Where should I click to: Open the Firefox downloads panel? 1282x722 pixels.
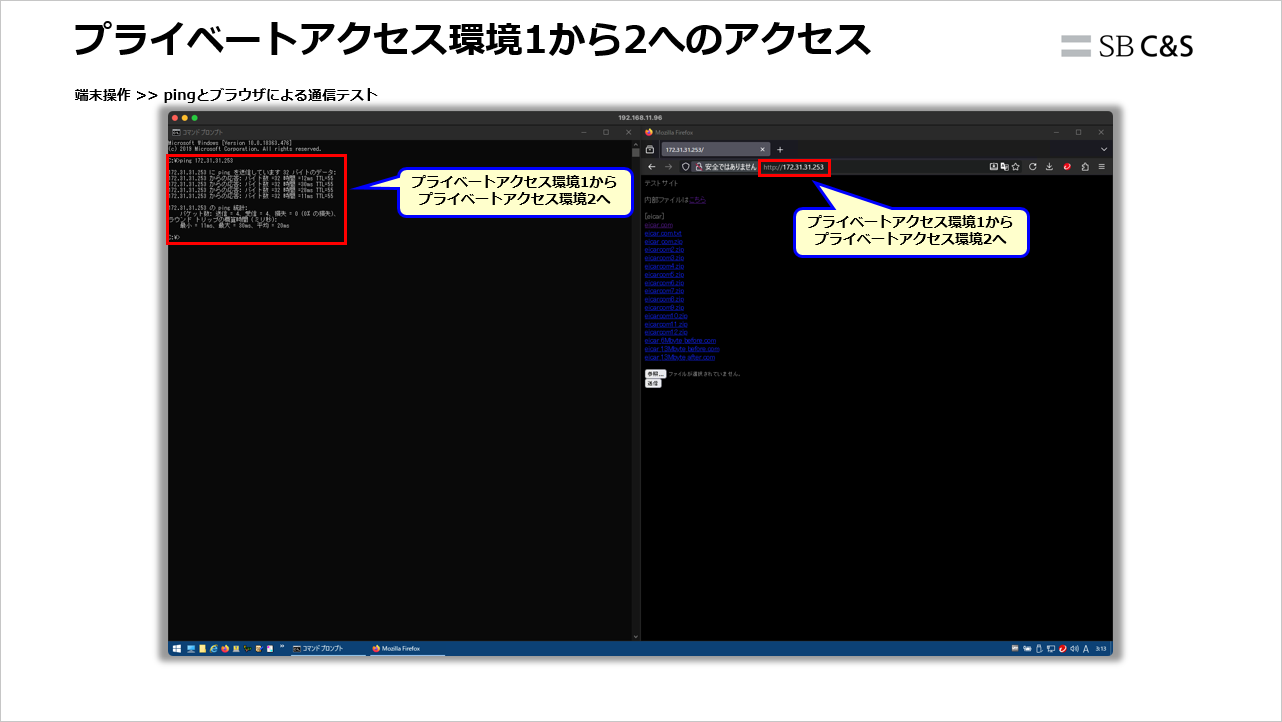pos(1049,166)
